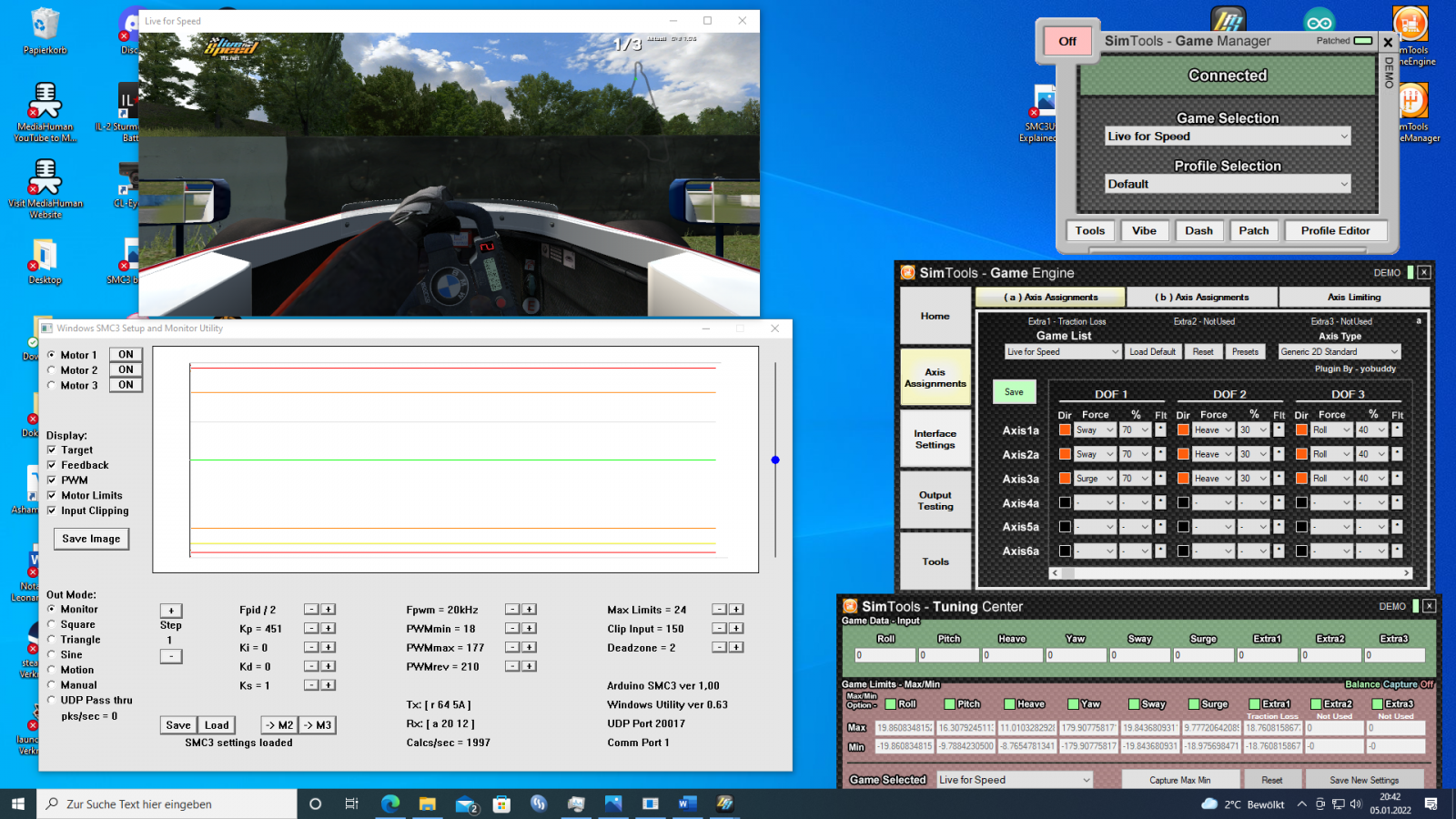Open Axis1a DOF 1 Sway force dropdown
This screenshot has width=1456, height=819.
pyautogui.click(x=1095, y=430)
